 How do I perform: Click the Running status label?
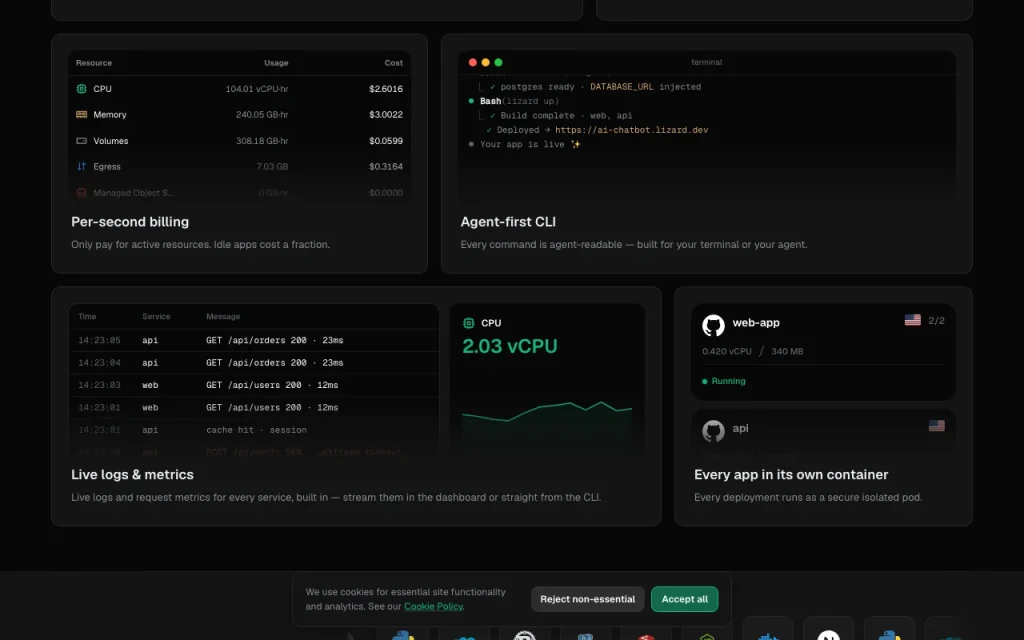tap(728, 381)
